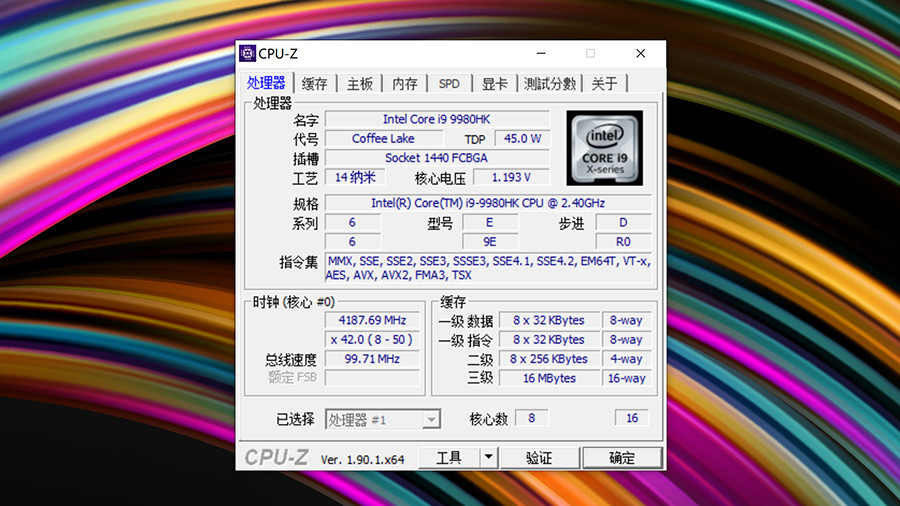
Task: Open the SPD tab
Action: pos(449,84)
